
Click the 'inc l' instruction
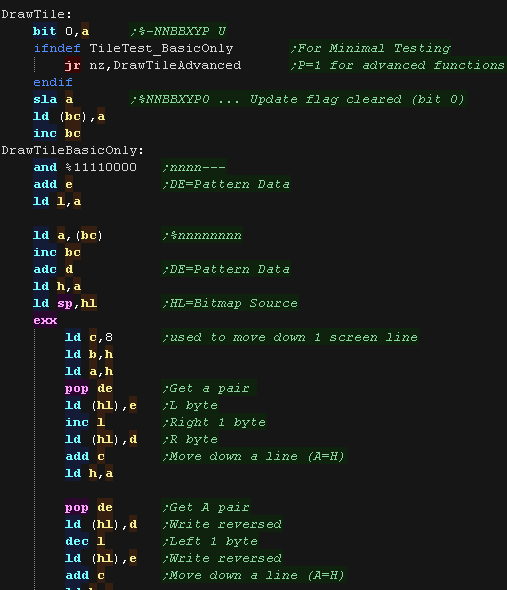coord(85,422)
